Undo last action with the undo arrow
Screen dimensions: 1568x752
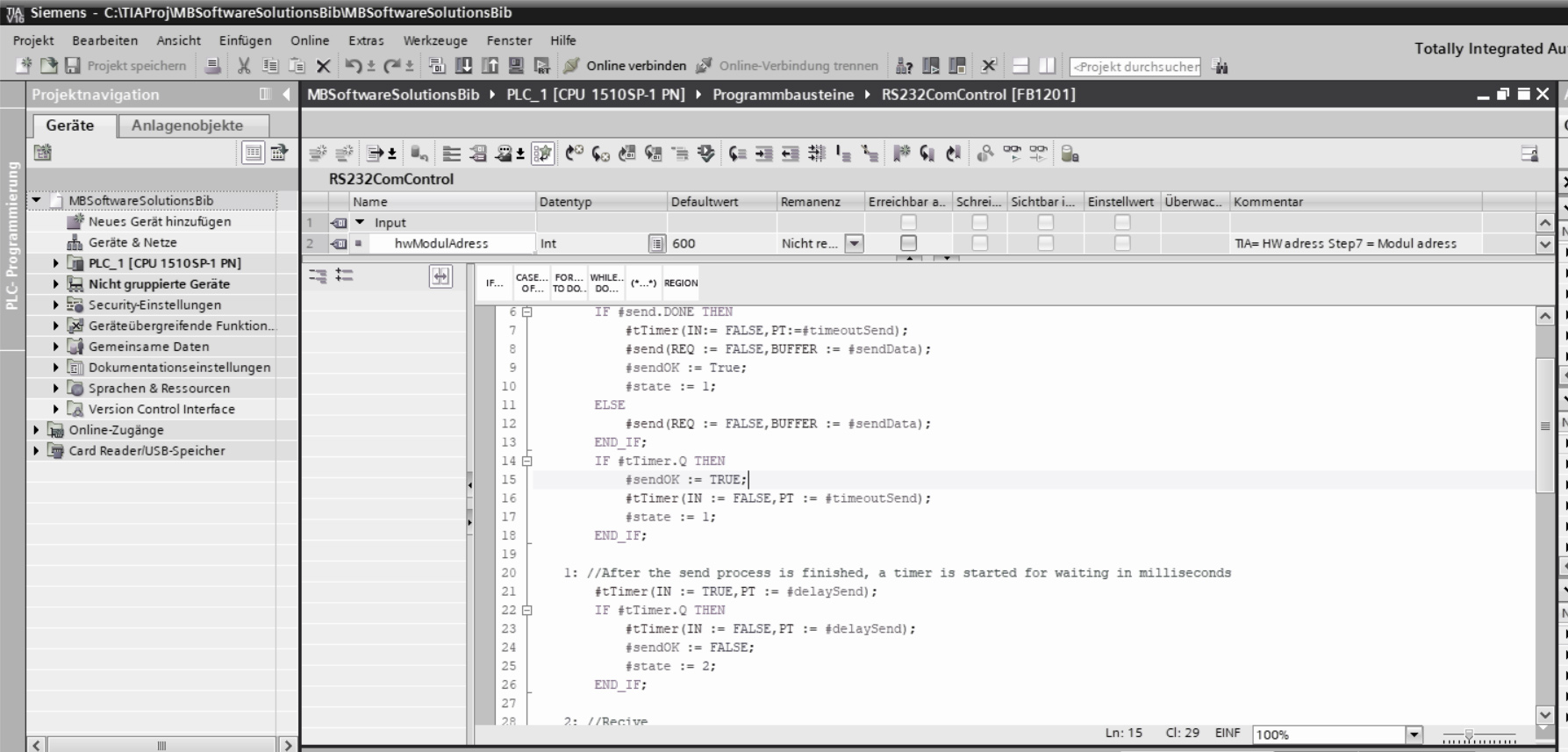[353, 66]
